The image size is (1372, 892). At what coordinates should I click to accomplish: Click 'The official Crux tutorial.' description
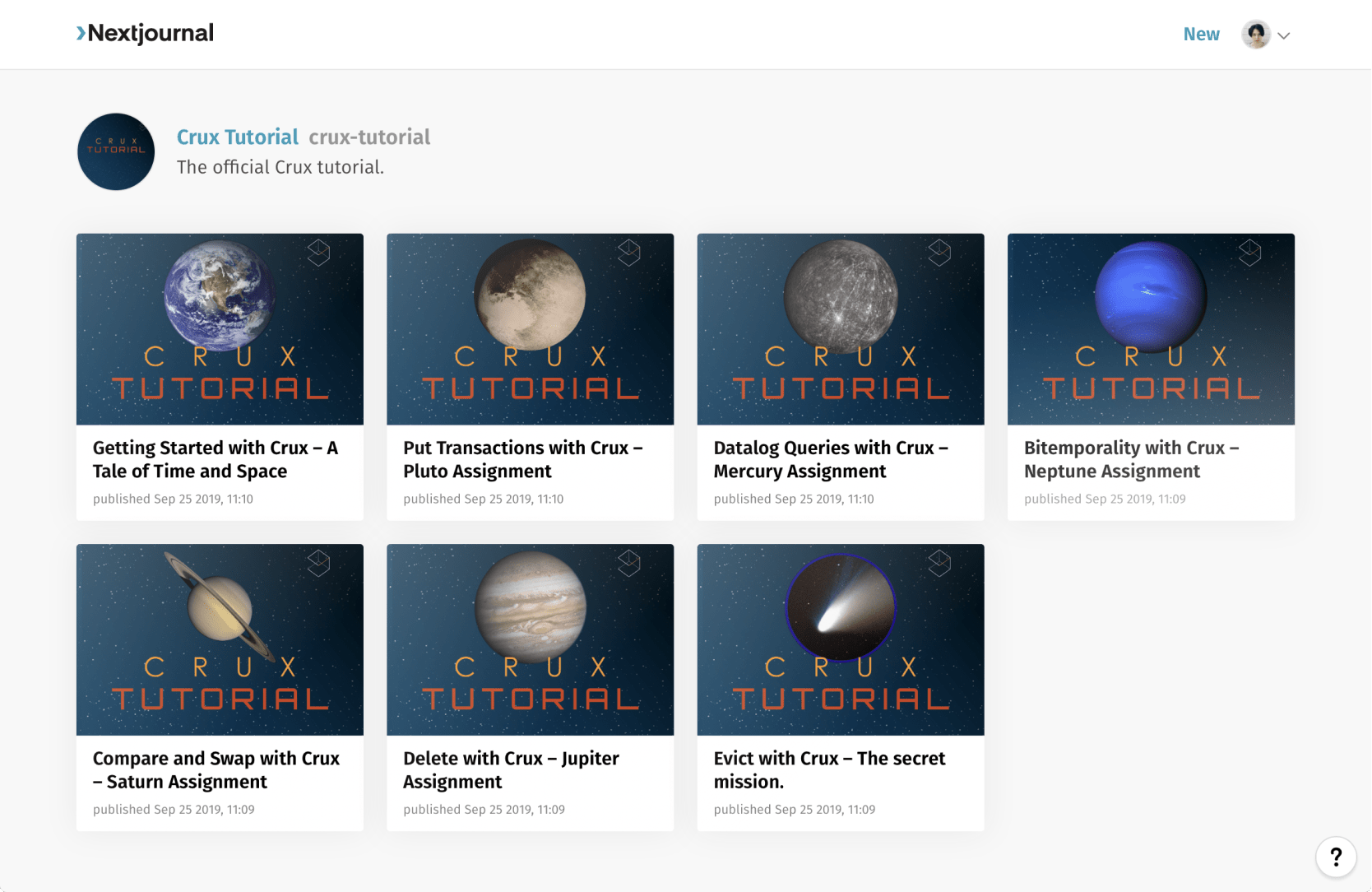click(280, 167)
